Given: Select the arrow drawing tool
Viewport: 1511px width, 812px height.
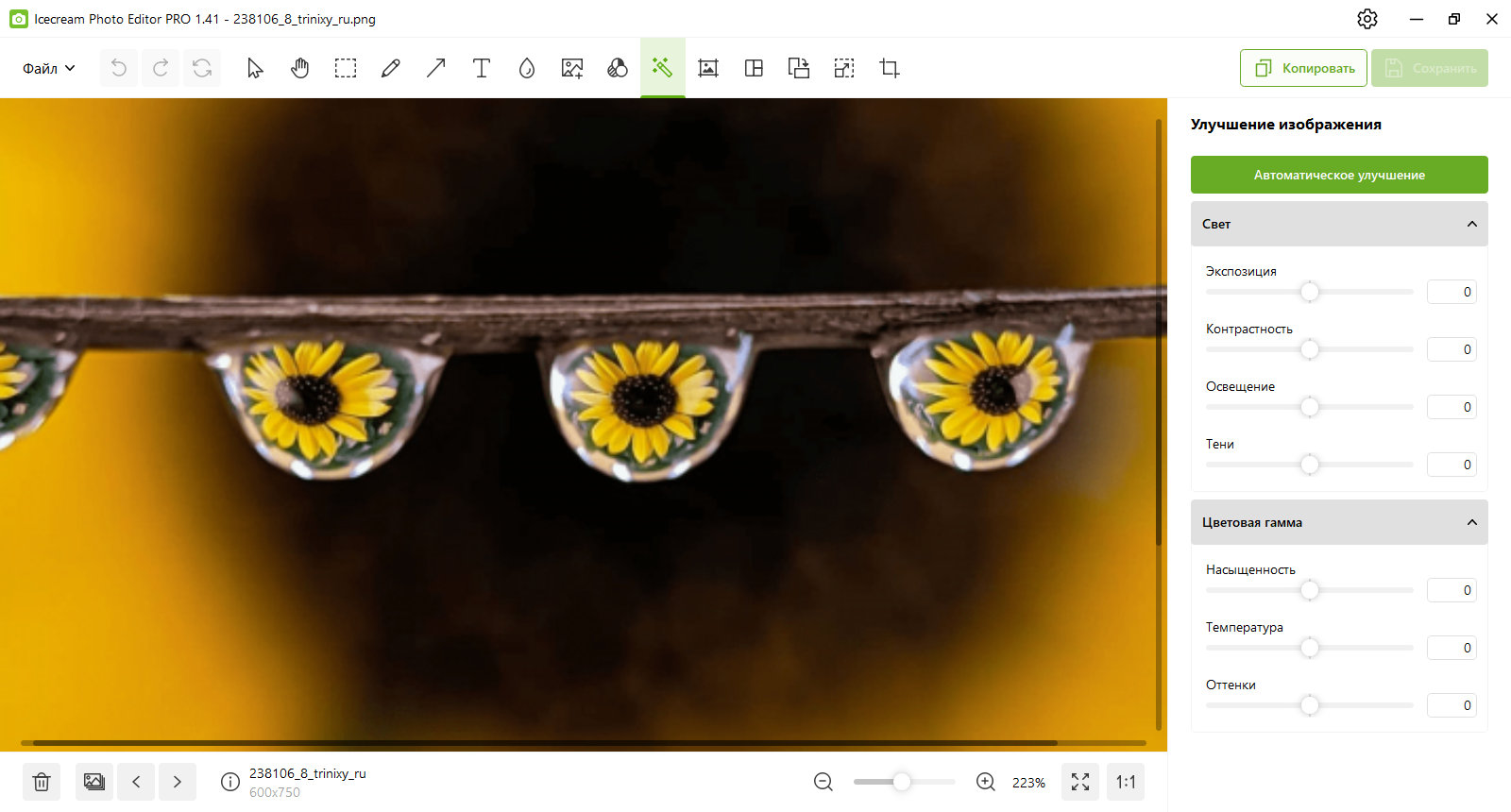Looking at the screenshot, I should pos(436,68).
